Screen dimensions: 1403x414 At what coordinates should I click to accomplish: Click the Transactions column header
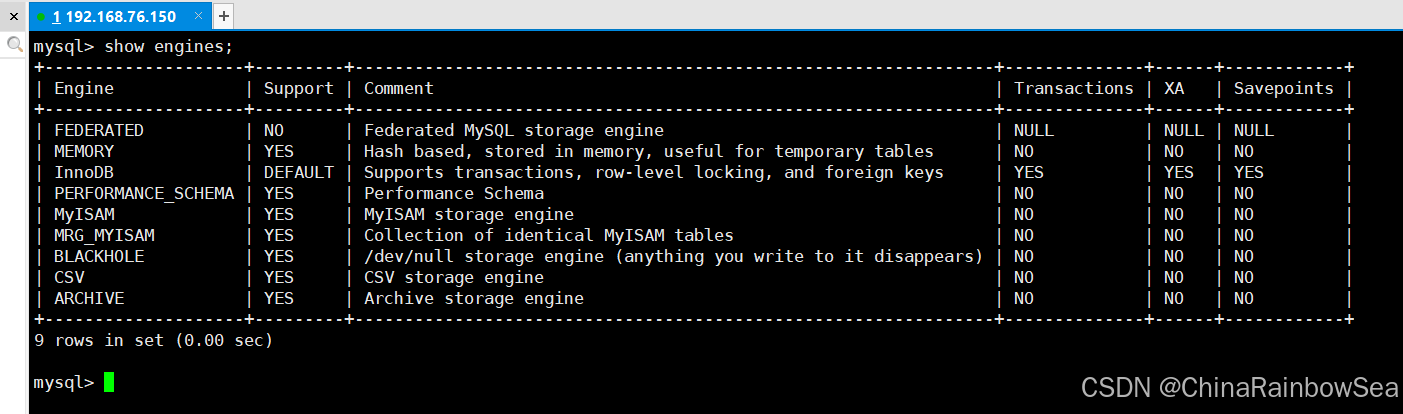coord(1073,88)
